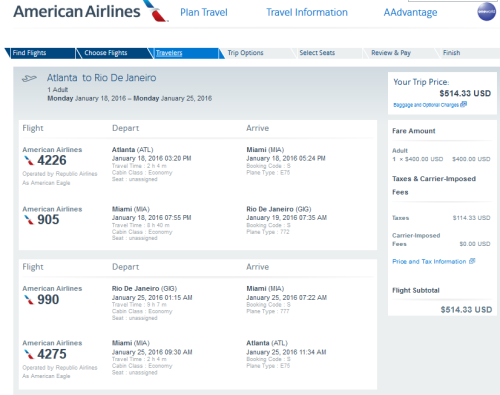Open the Price and Tax Information link

429,261
